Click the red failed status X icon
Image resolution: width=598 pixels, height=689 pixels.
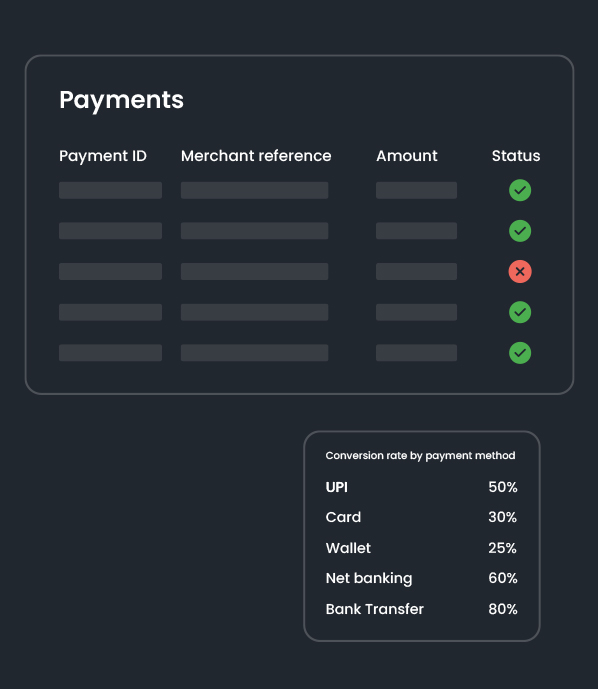click(520, 272)
